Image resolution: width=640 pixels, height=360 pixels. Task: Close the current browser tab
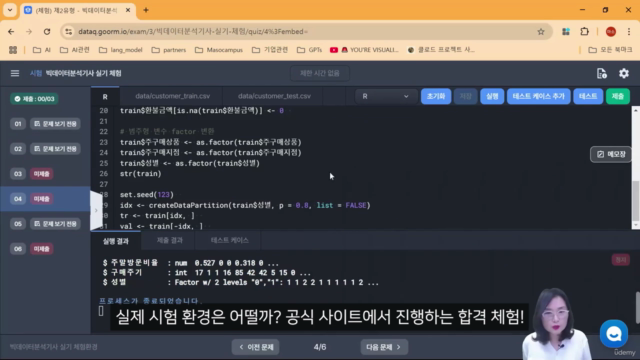pos(128,10)
